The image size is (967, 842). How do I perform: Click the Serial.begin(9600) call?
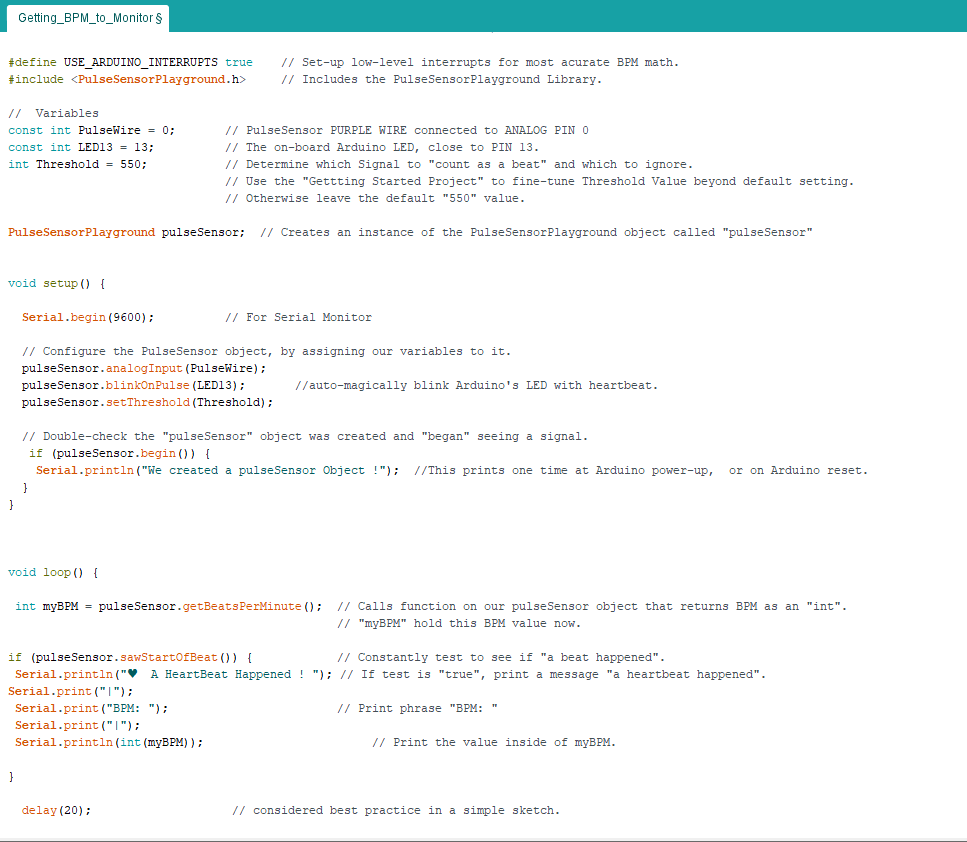pyautogui.click(x=75, y=317)
